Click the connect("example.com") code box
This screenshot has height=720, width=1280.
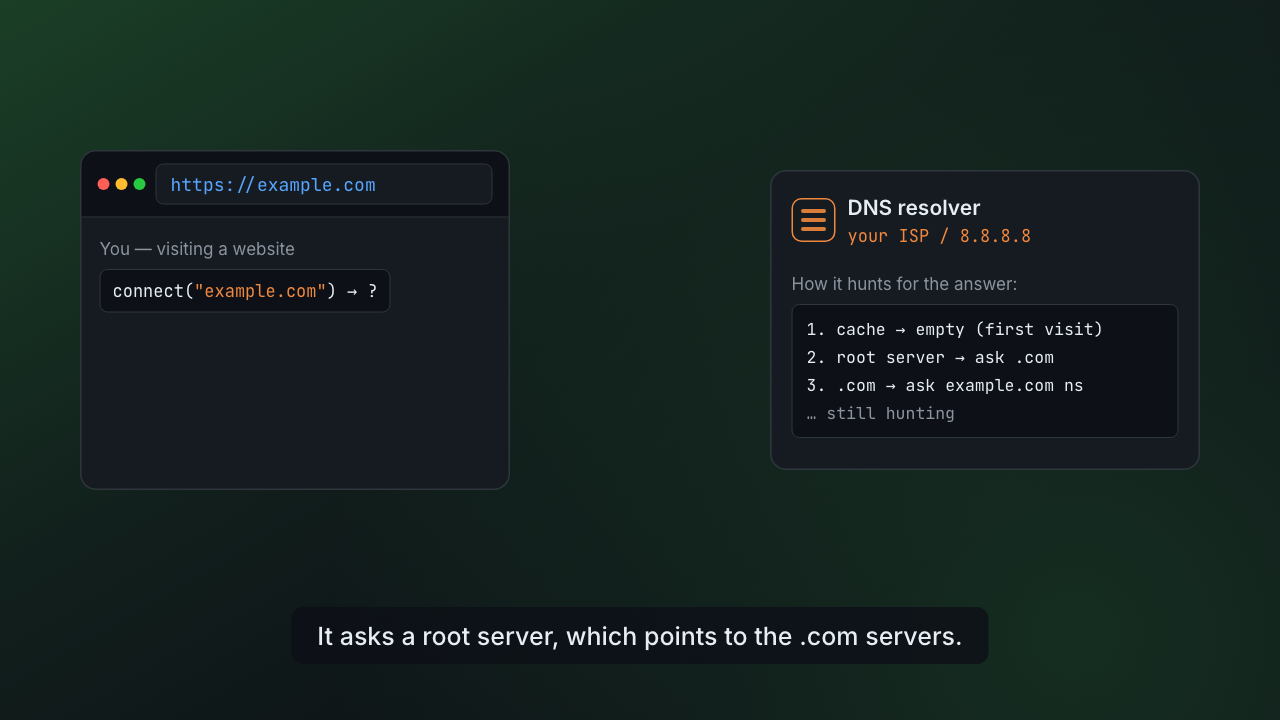click(x=245, y=291)
